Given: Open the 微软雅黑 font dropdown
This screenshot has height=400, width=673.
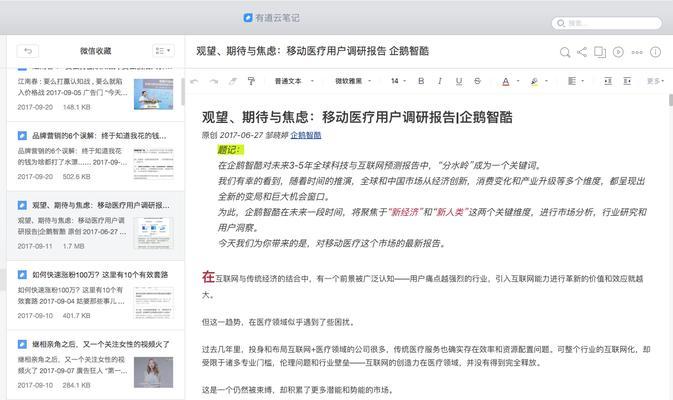Looking at the screenshot, I should tap(353, 81).
